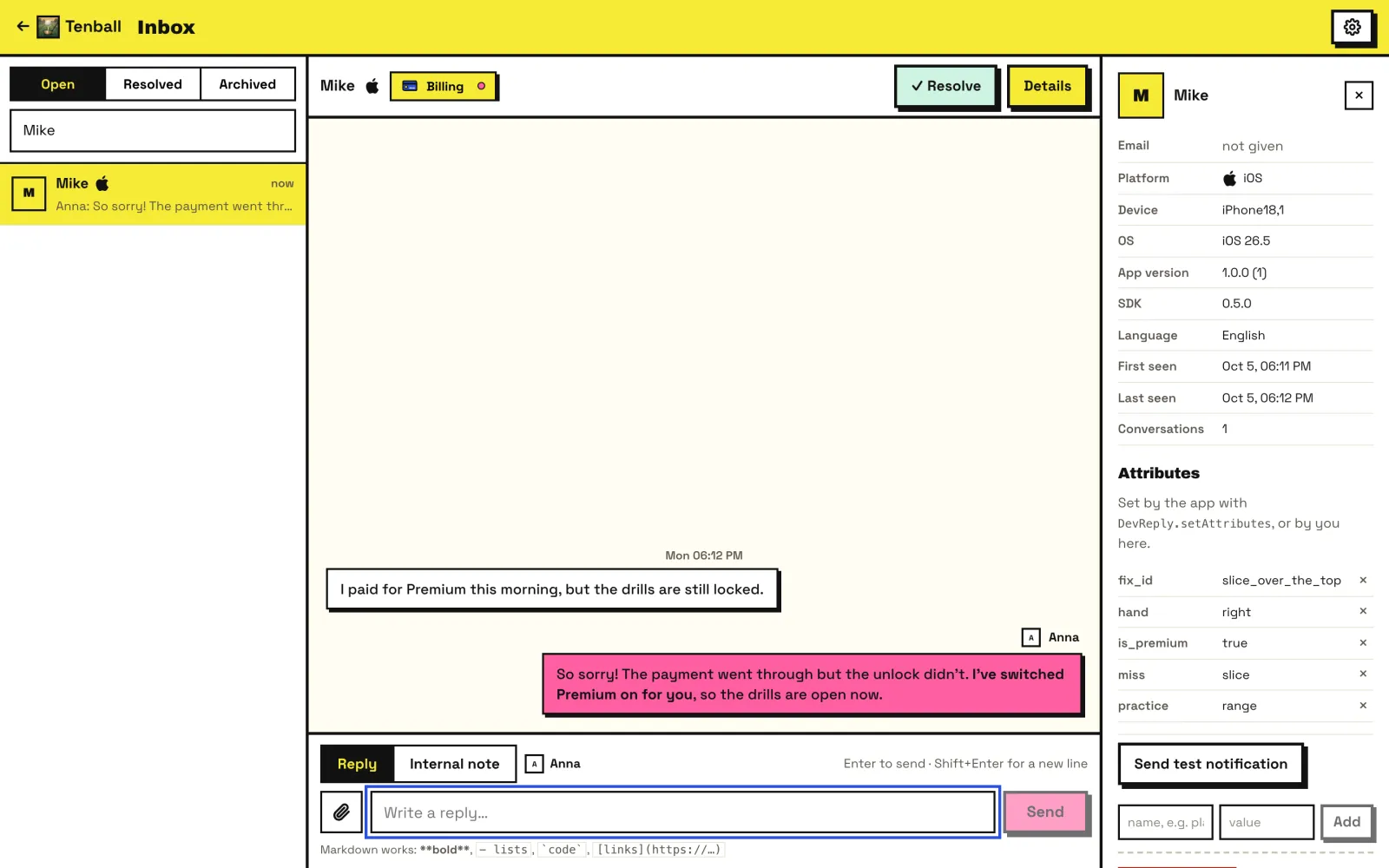
Task: Click the iPhone18,1 device value
Action: point(1253,210)
